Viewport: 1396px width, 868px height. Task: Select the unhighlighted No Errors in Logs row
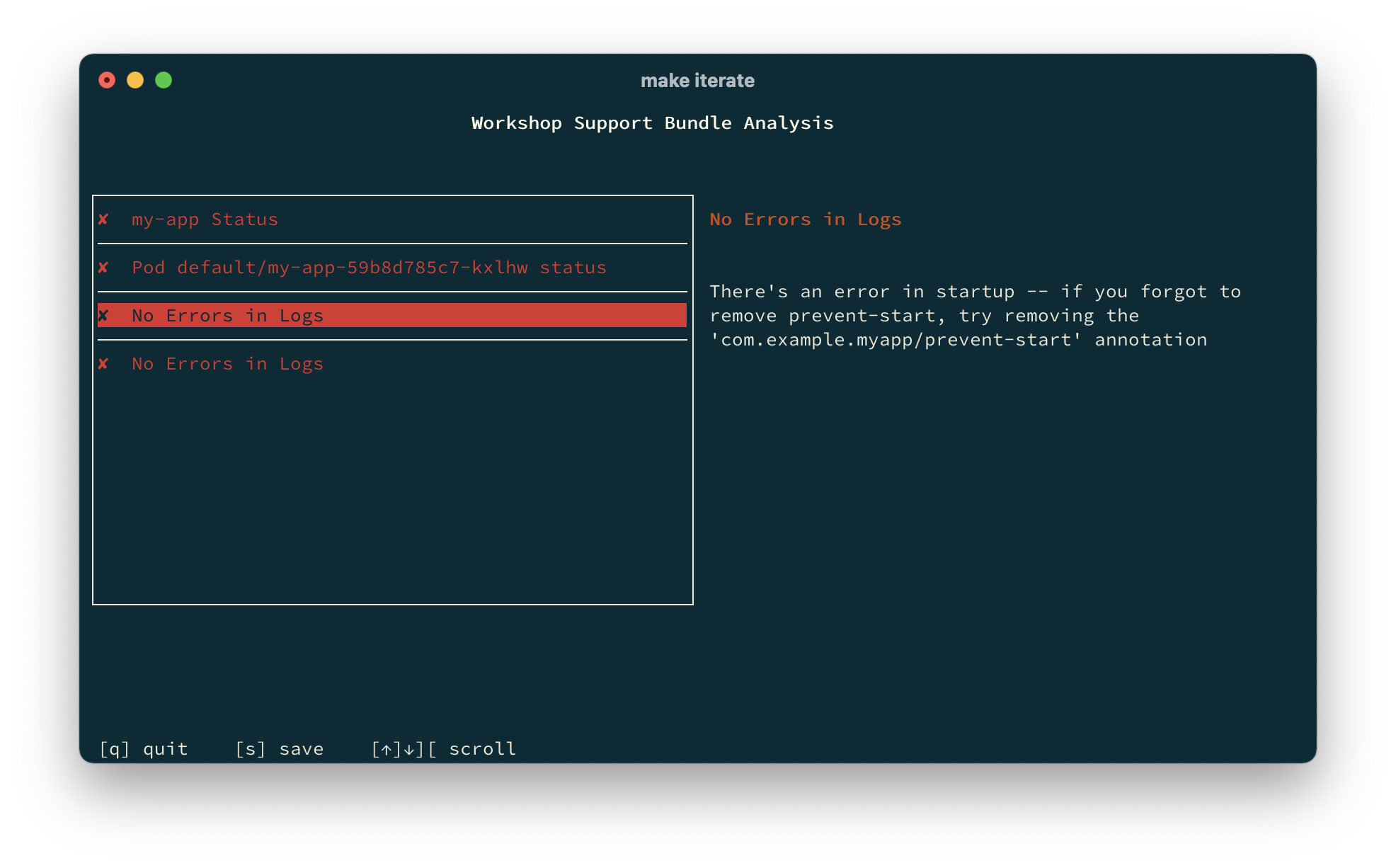[x=227, y=364]
